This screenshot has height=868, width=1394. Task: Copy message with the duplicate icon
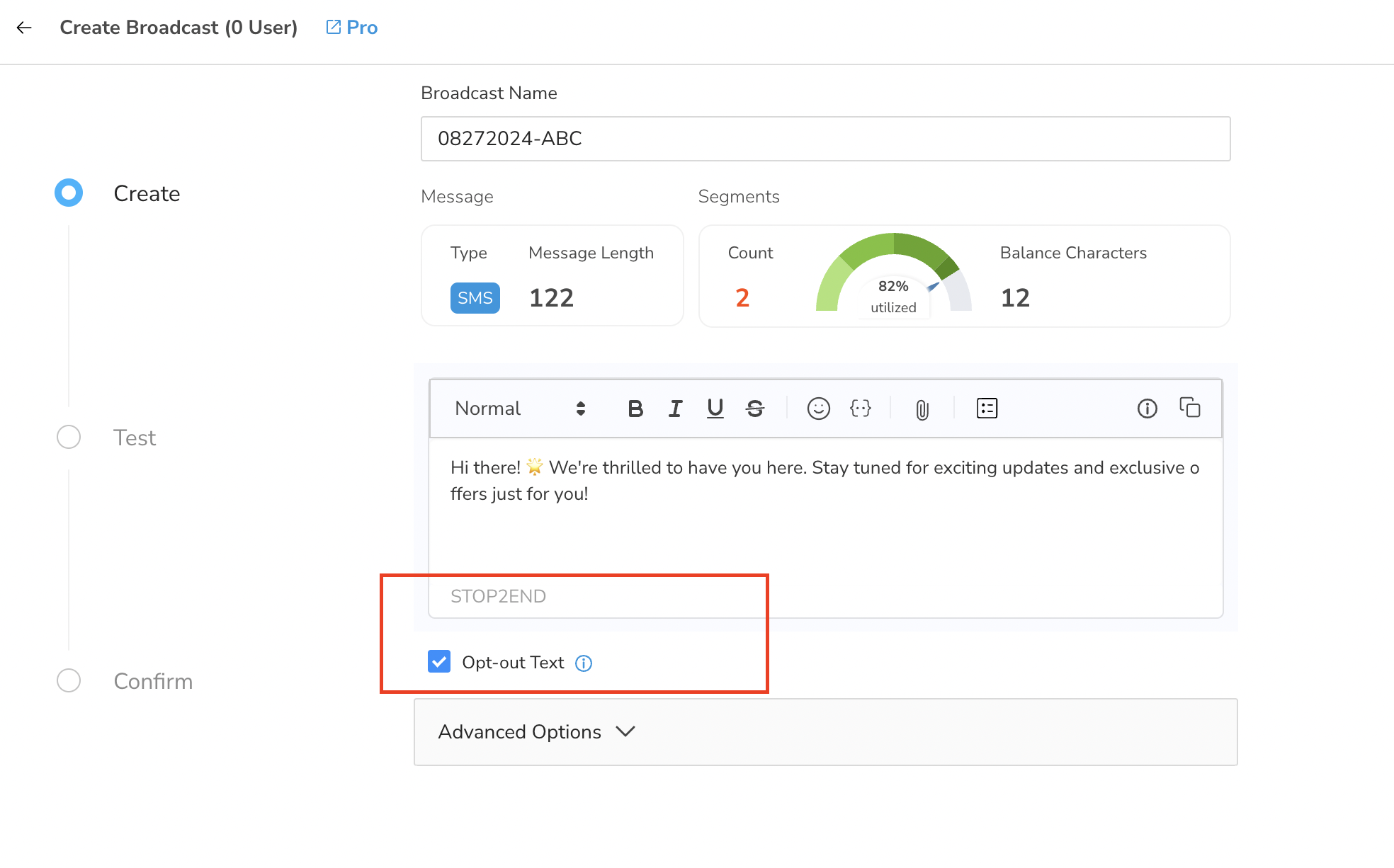point(1190,407)
